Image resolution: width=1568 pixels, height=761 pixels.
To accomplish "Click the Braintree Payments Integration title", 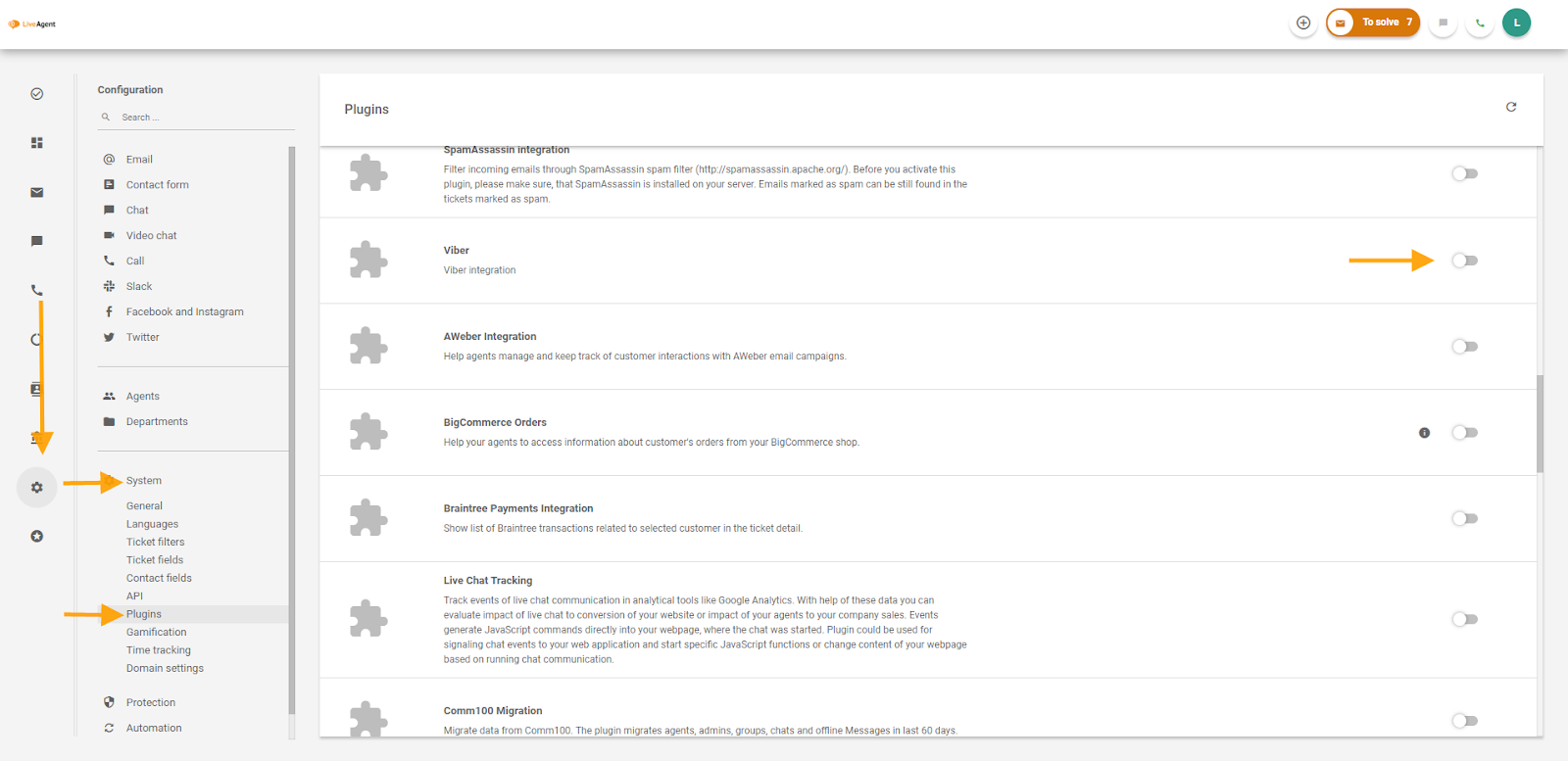I will 518,509.
